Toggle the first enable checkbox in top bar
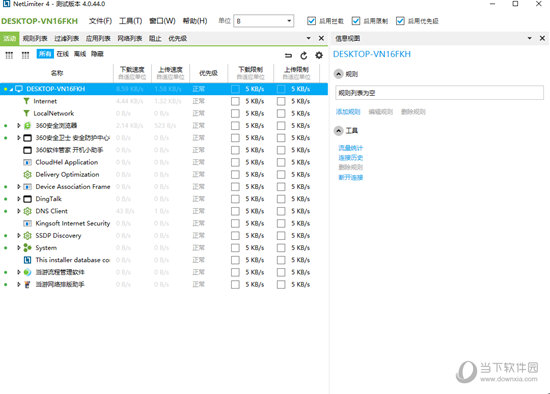Image resolution: width=550 pixels, height=394 pixels. click(x=311, y=21)
